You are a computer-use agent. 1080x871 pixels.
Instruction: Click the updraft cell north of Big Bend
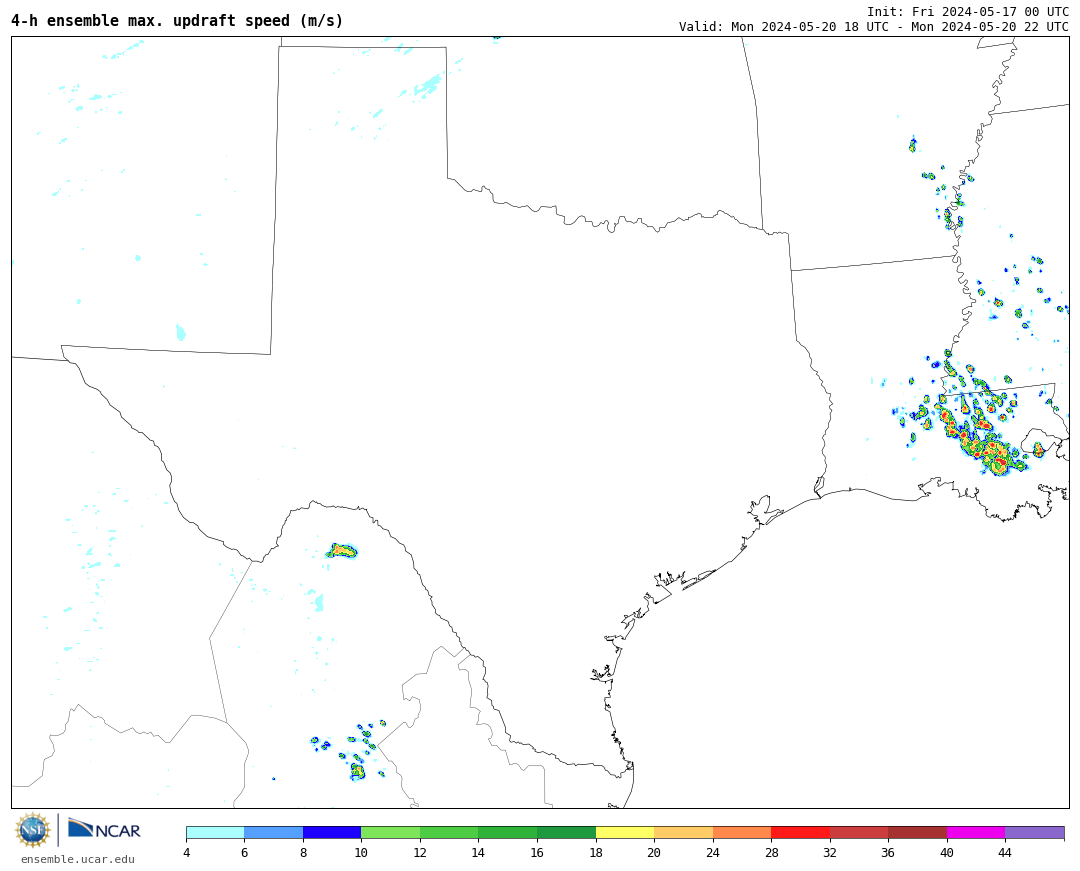[342, 551]
